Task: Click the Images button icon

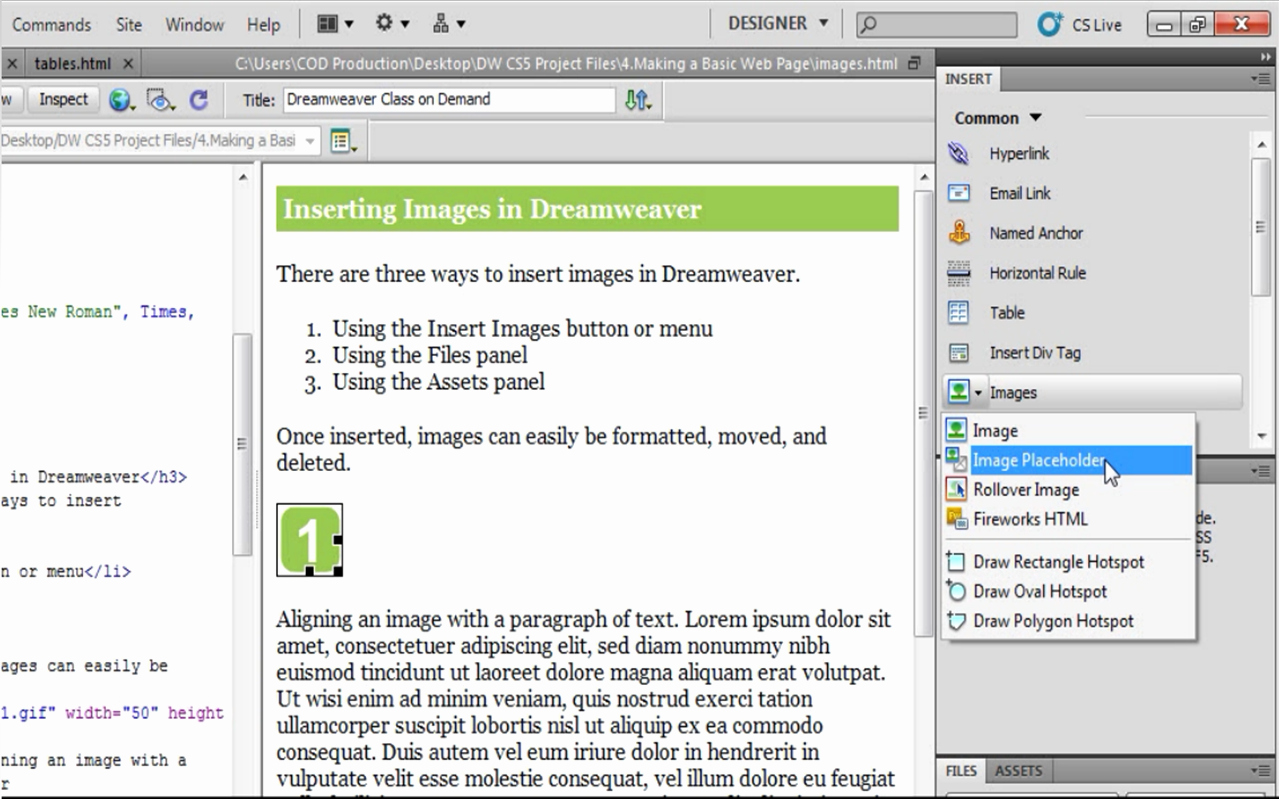Action: [x=958, y=392]
